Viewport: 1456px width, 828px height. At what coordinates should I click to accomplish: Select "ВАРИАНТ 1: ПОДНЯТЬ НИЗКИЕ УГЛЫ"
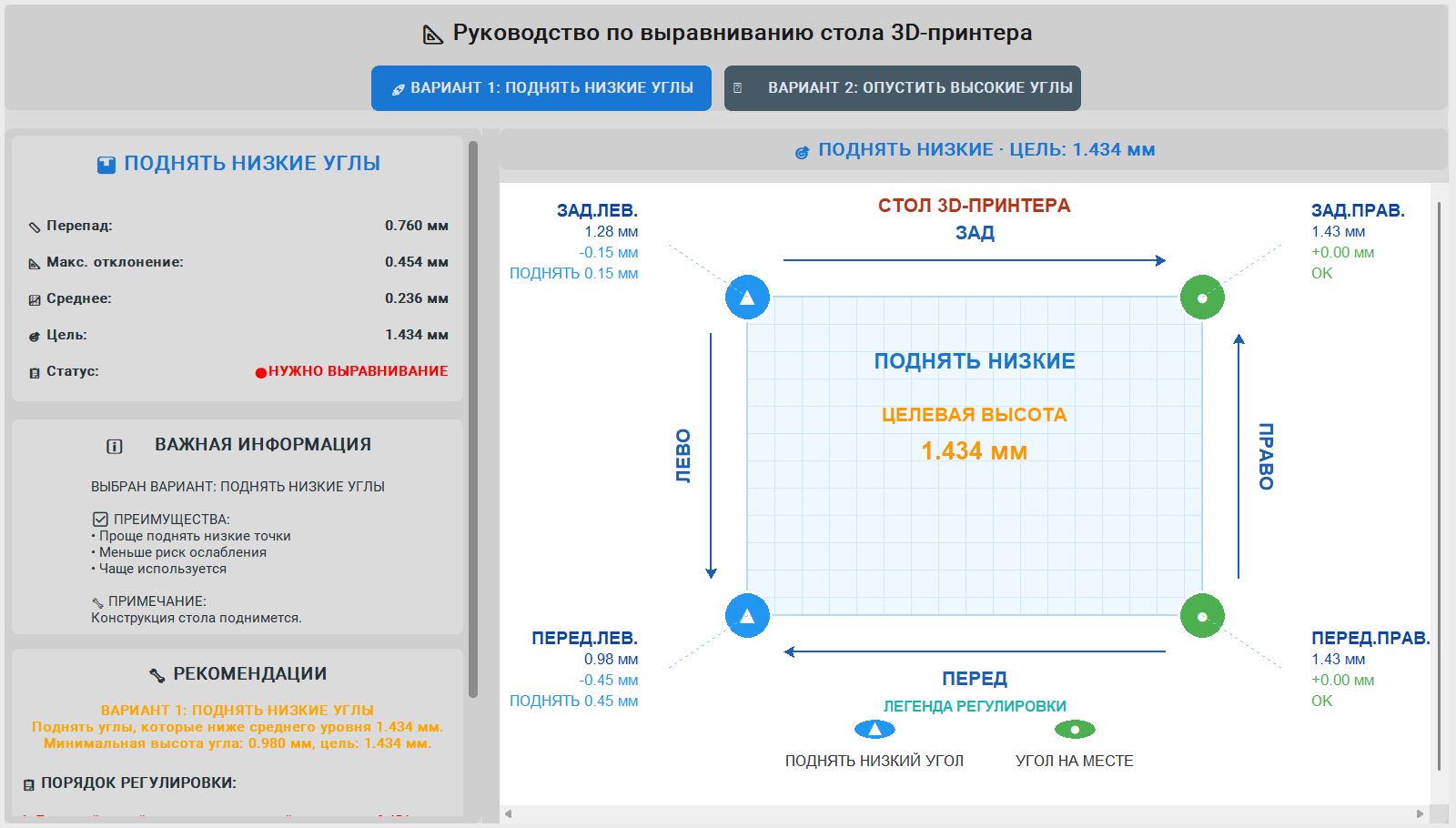pyautogui.click(x=541, y=88)
